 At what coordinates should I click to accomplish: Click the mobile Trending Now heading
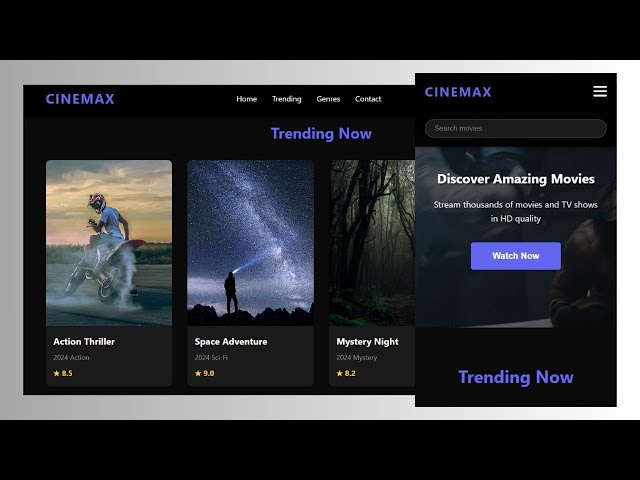[x=516, y=377]
